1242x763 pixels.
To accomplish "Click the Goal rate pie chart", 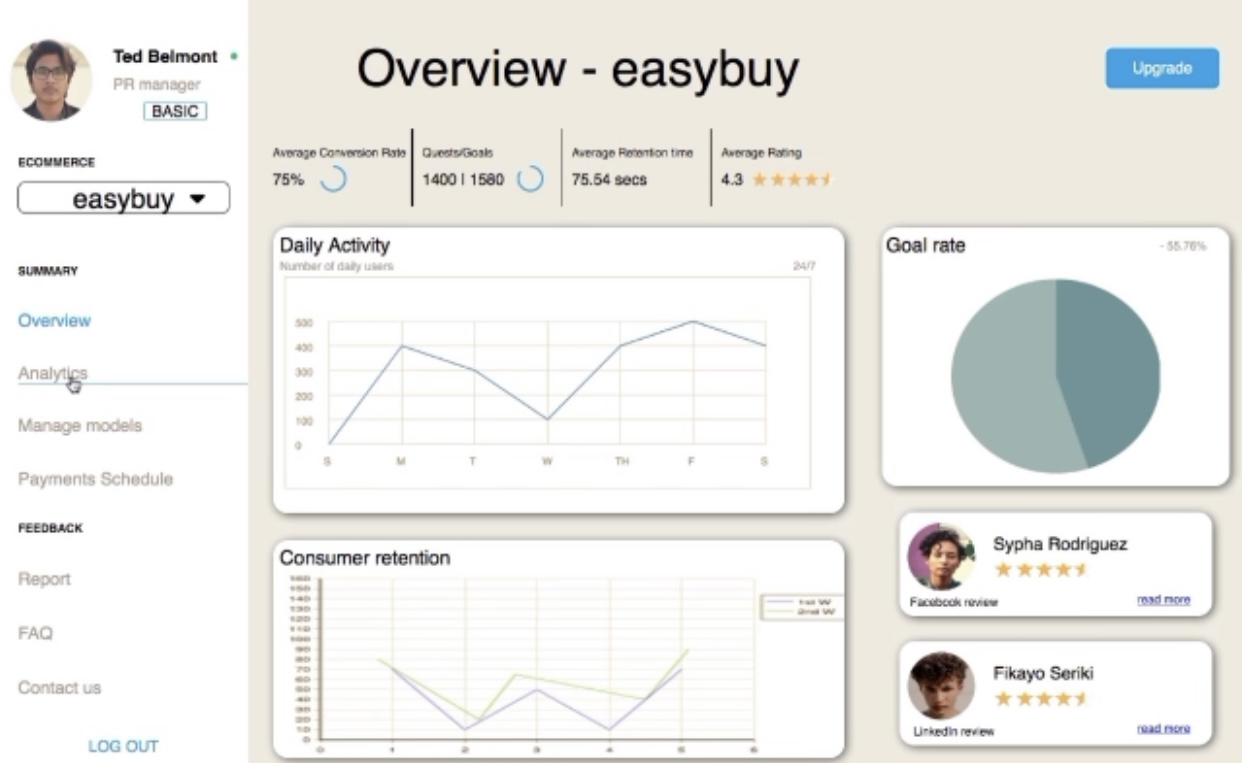I will pos(1055,376).
